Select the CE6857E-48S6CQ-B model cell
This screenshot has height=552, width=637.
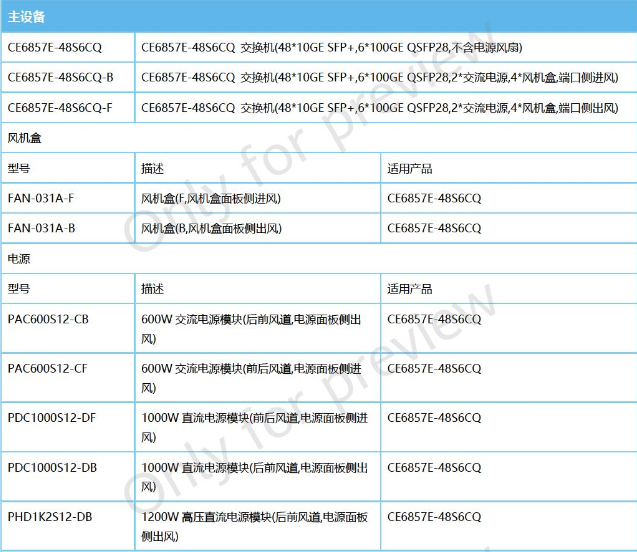pos(60,76)
